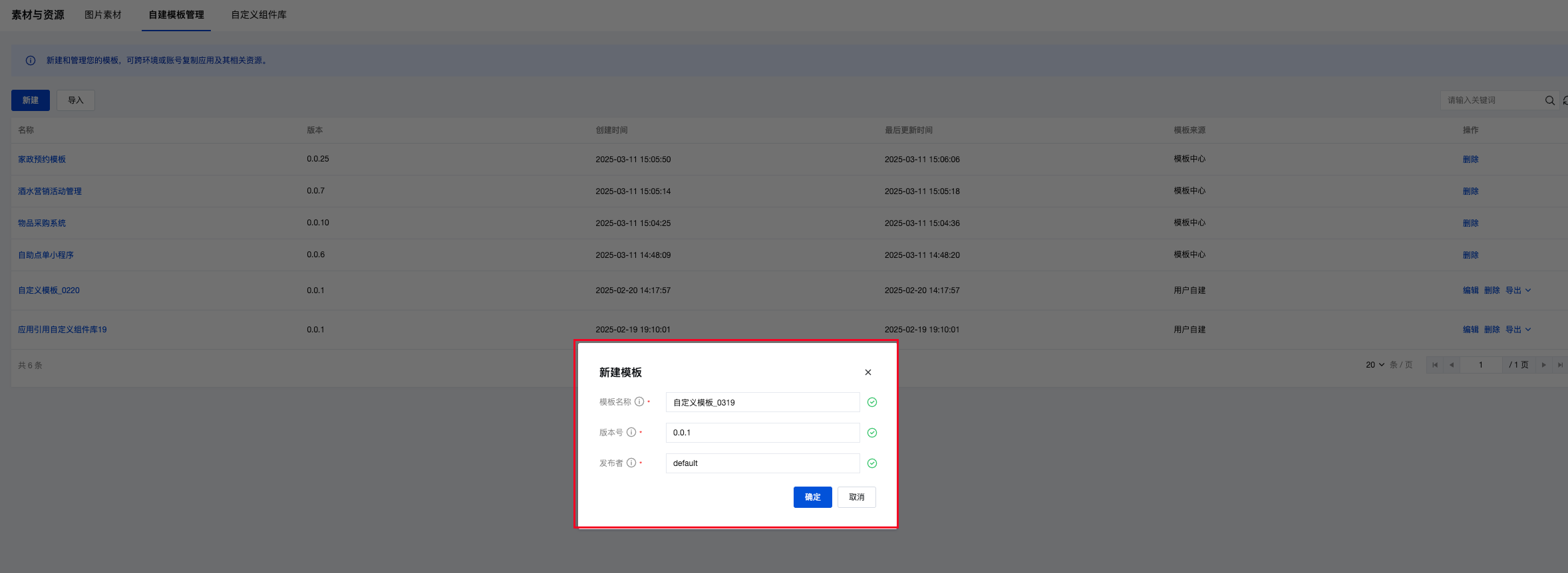Click the 共 6 条 total count text
1568x573 pixels.
pyautogui.click(x=30, y=366)
